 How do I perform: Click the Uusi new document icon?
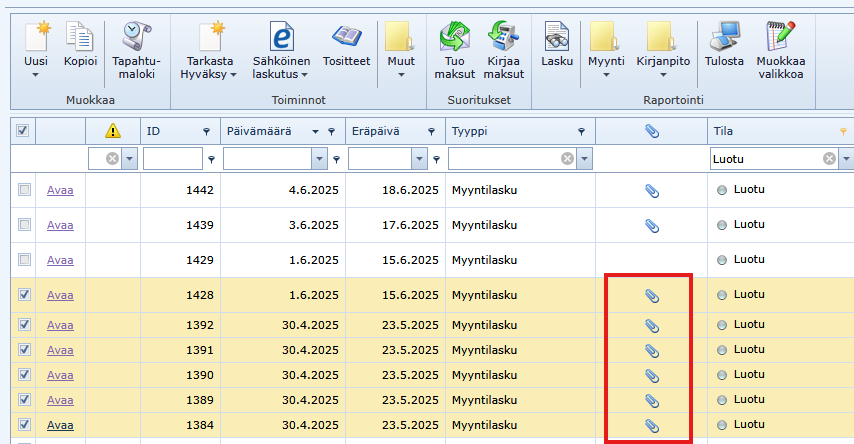(x=36, y=37)
